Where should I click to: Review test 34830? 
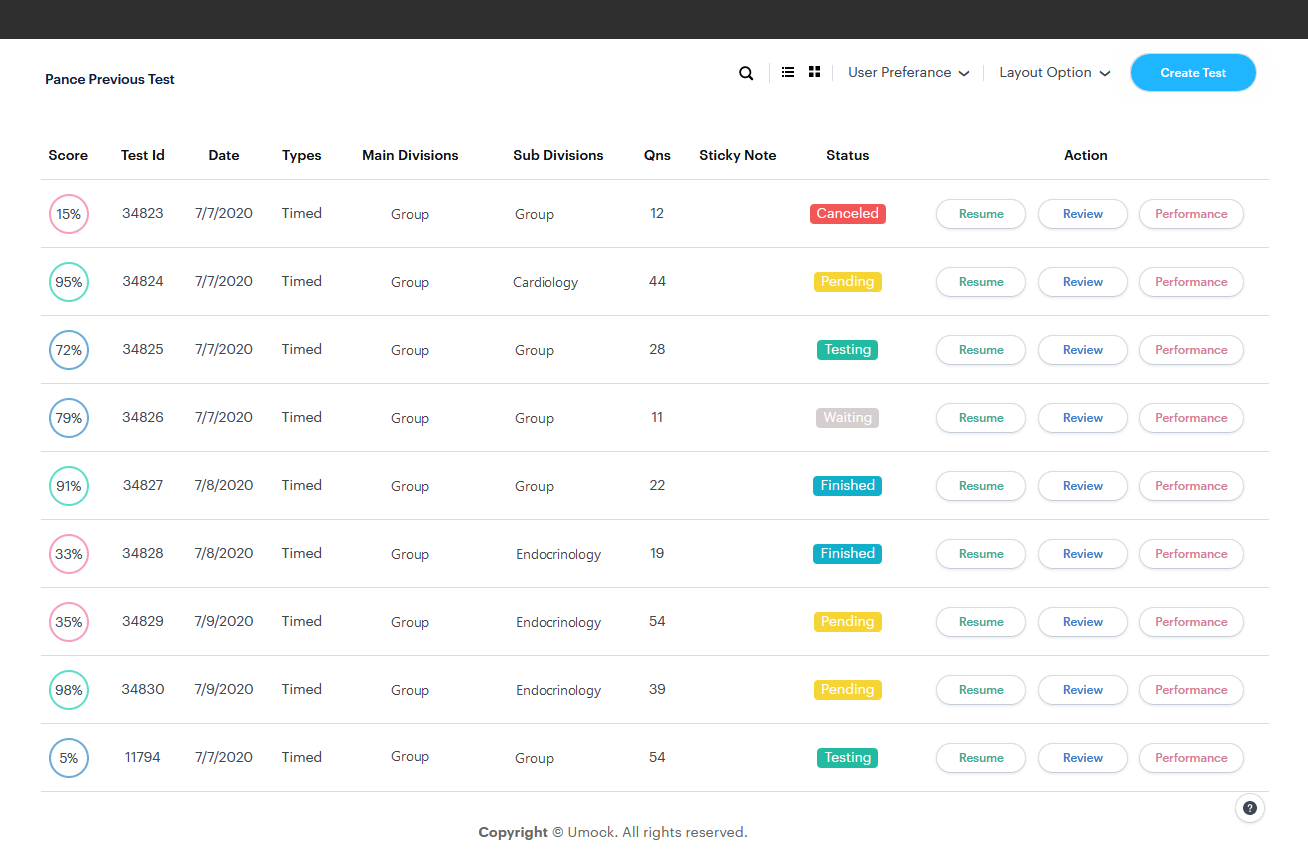coord(1083,690)
